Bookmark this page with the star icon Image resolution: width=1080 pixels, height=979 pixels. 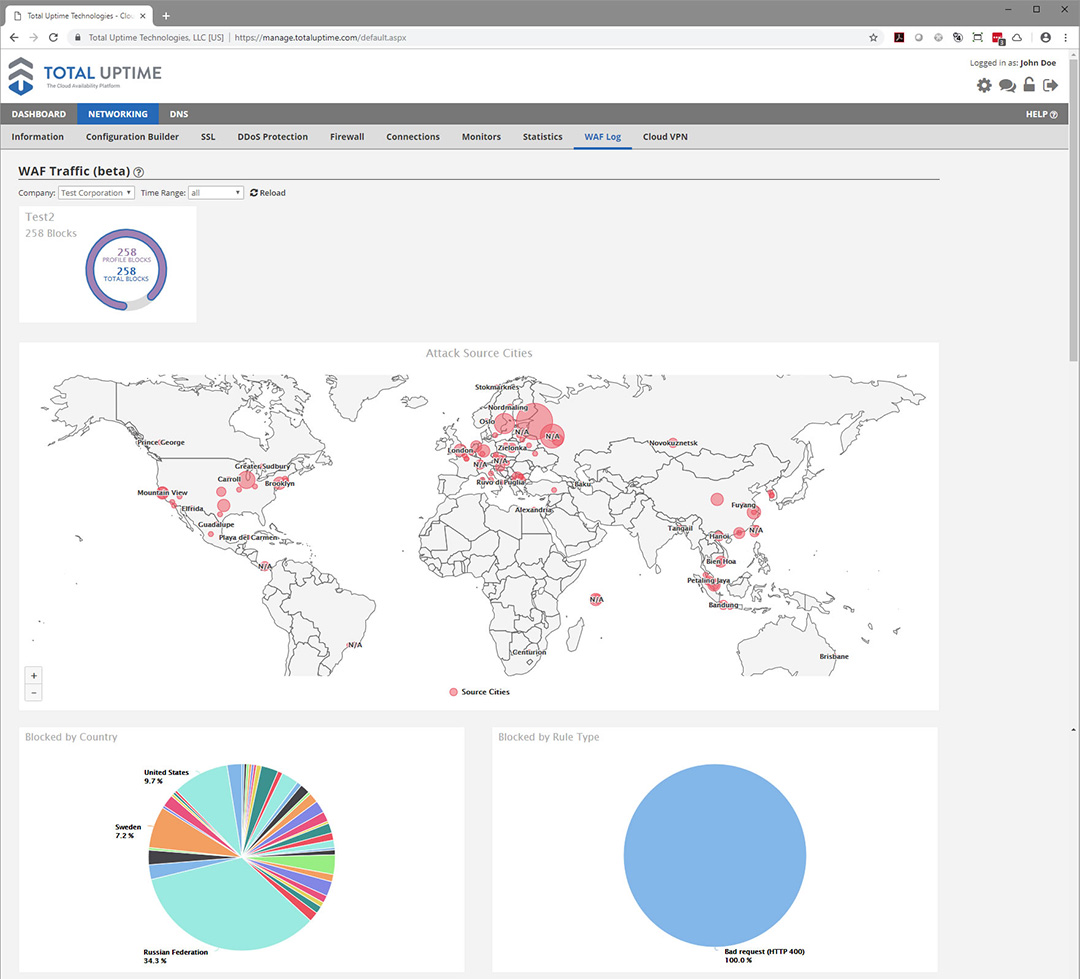tap(873, 37)
